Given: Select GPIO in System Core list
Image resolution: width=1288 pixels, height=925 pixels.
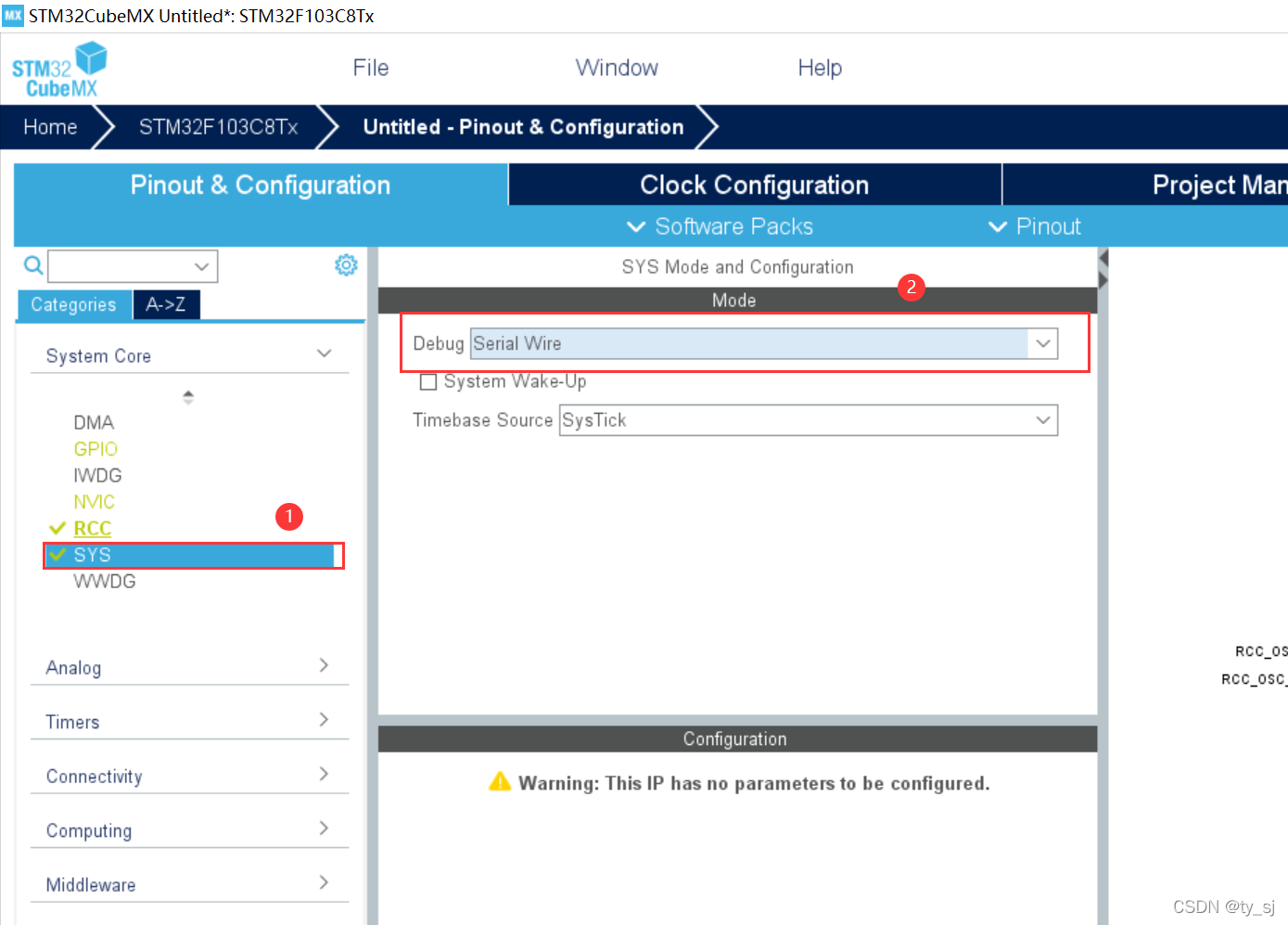Looking at the screenshot, I should pos(96,449).
